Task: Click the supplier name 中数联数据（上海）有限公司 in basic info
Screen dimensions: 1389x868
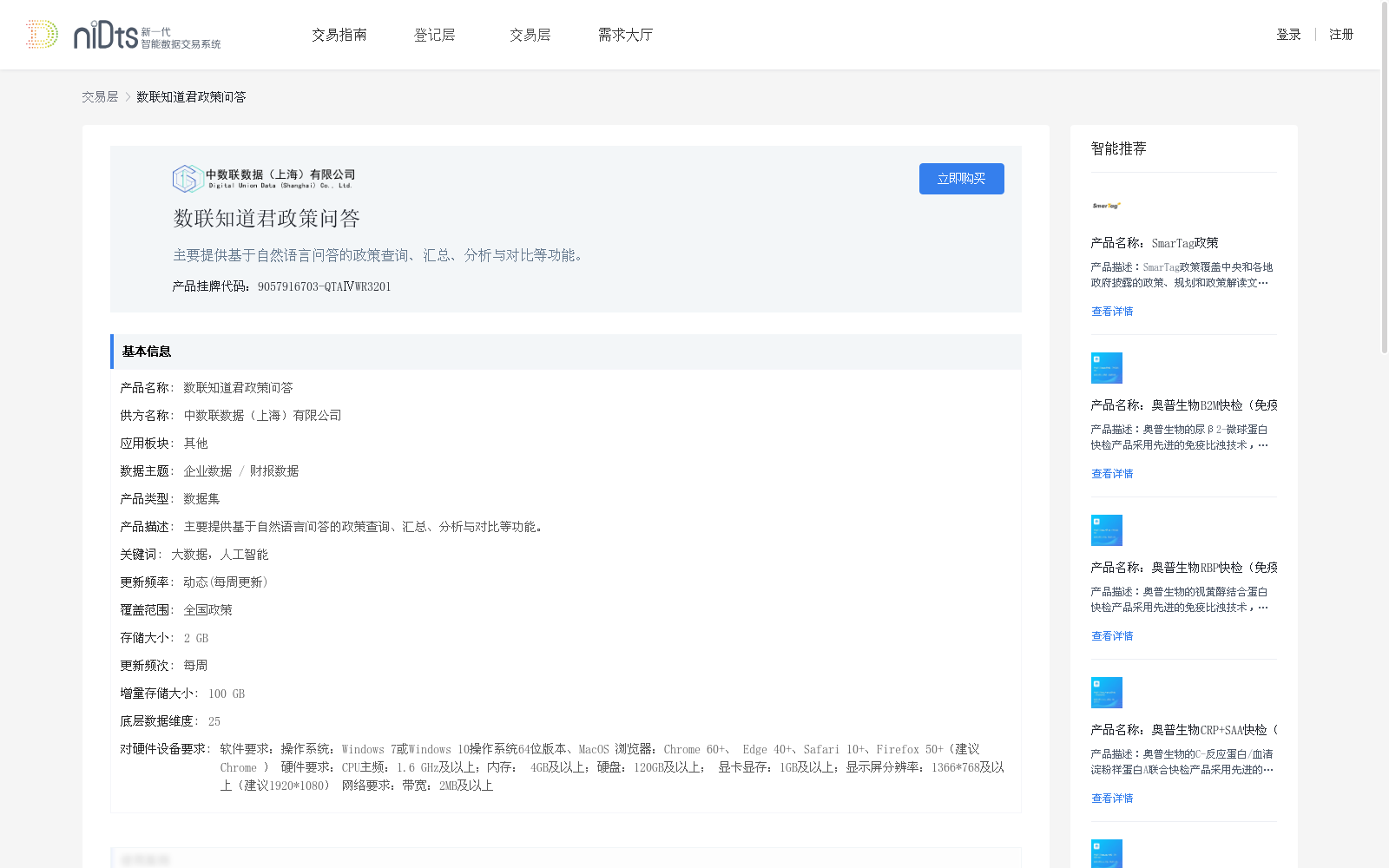Action: [262, 416]
